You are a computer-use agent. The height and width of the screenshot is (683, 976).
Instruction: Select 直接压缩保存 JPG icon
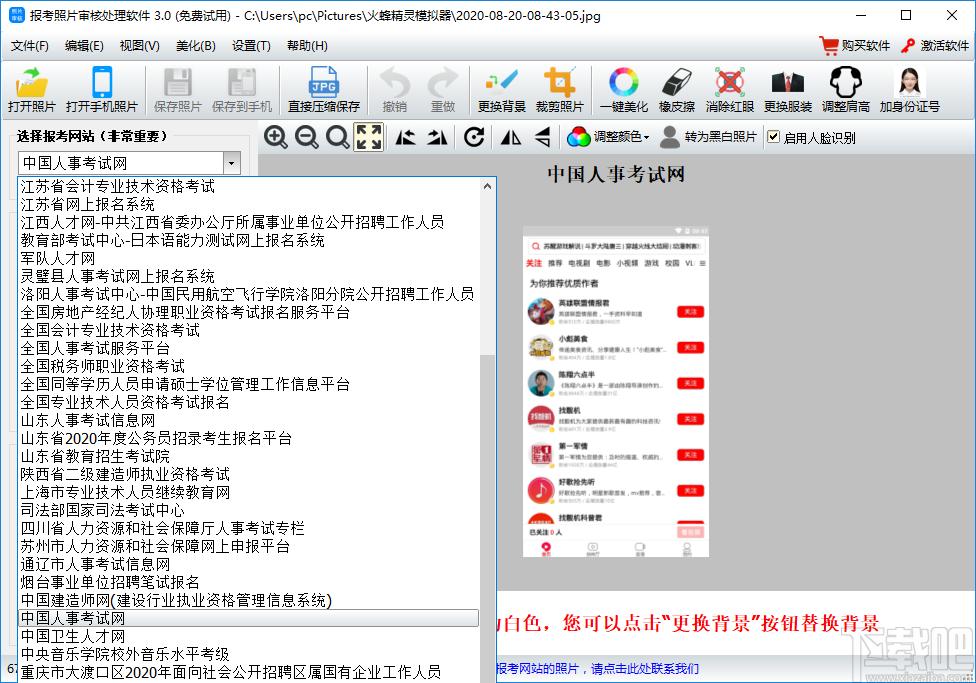(324, 89)
